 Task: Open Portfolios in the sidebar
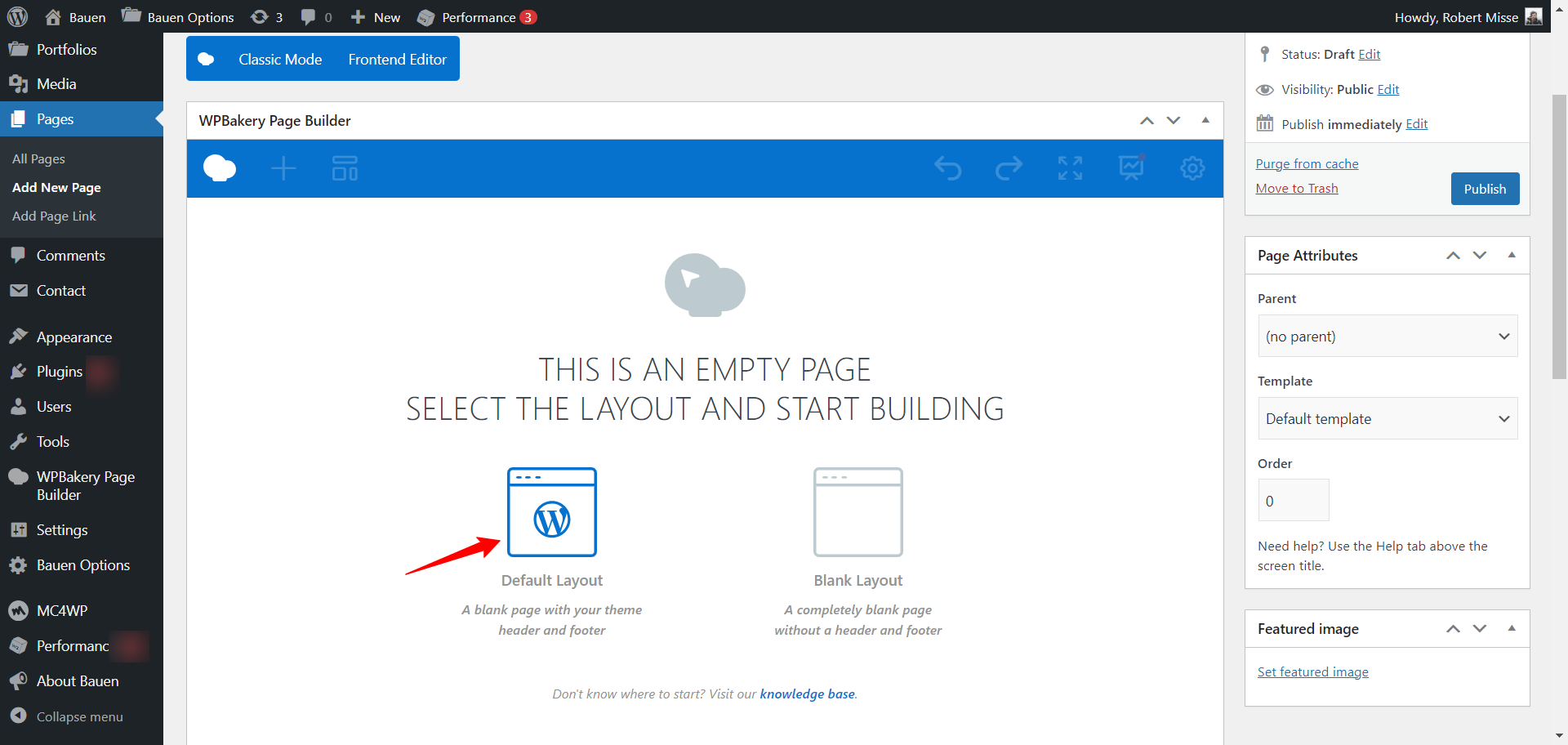click(82, 50)
